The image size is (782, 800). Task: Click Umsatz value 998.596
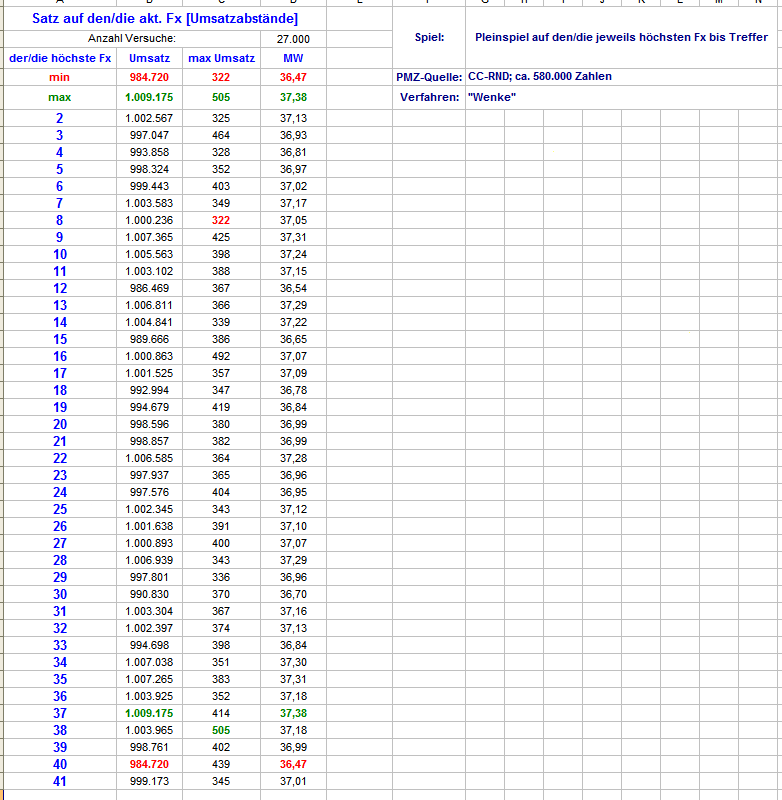pyautogui.click(x=149, y=424)
